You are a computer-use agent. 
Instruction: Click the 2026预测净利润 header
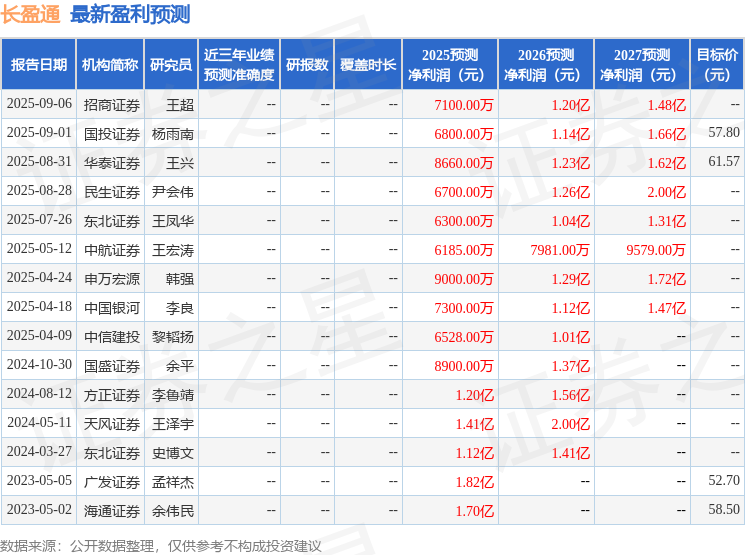click(x=546, y=65)
